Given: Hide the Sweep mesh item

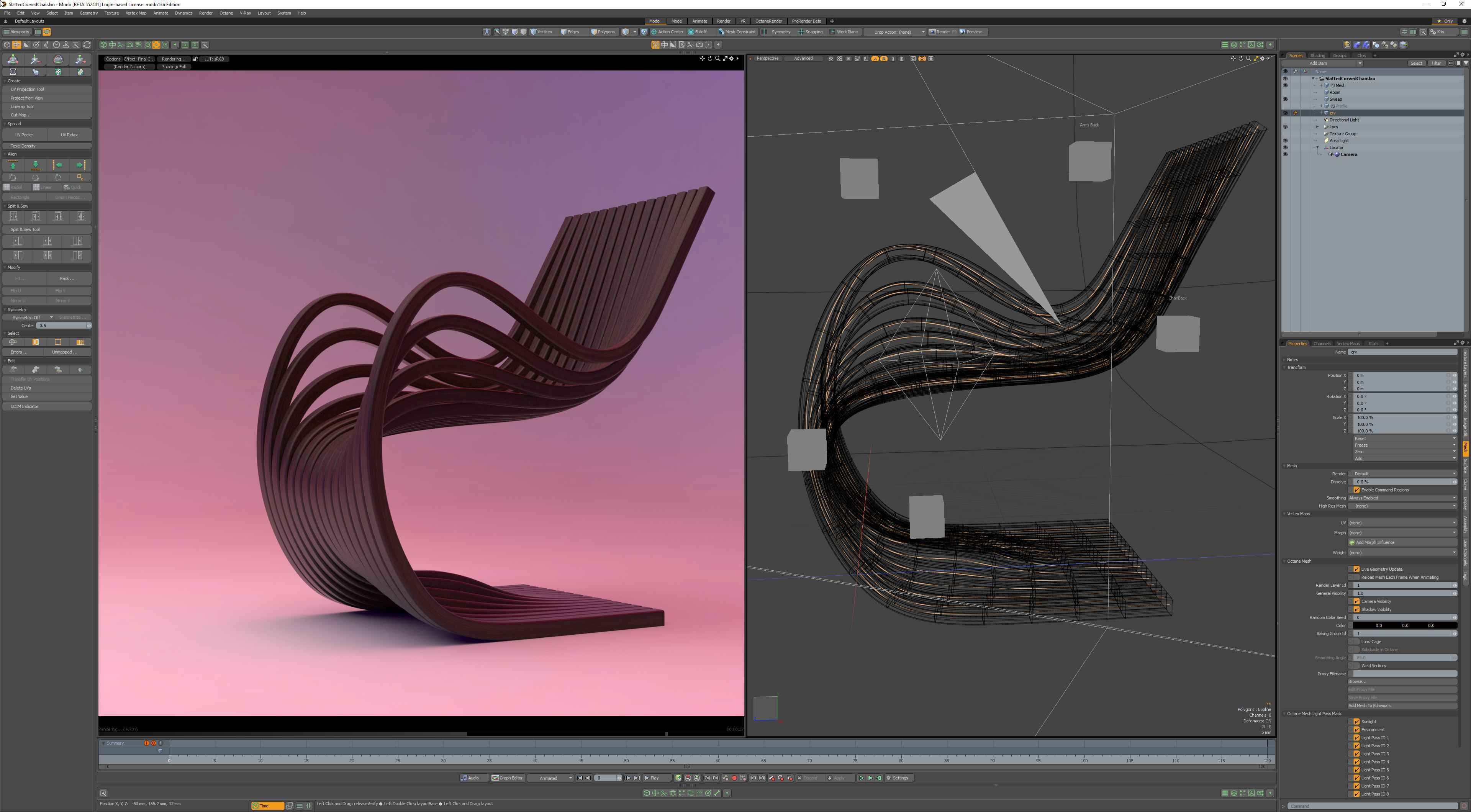Looking at the screenshot, I should (1285, 99).
